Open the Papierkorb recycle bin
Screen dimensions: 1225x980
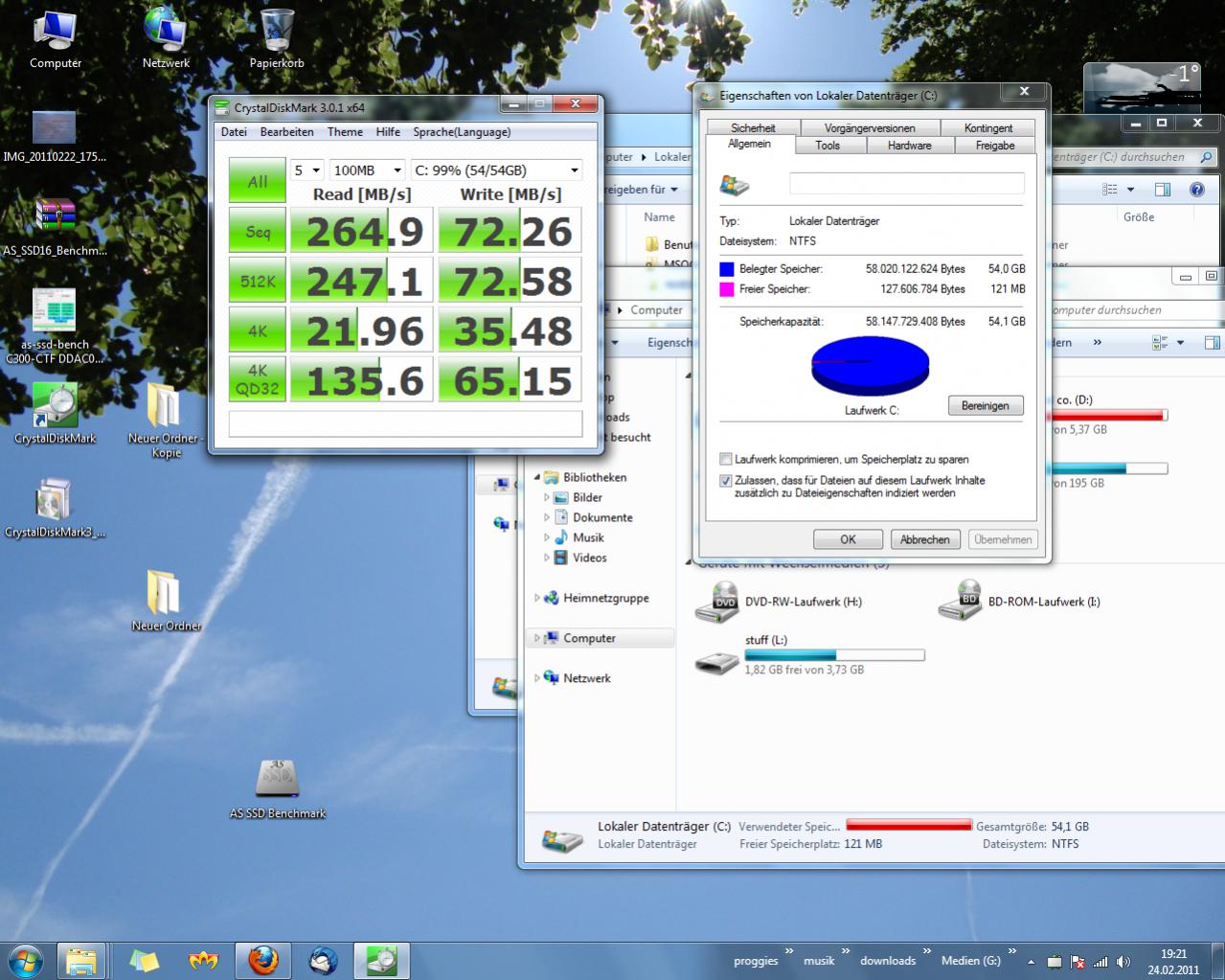(277, 38)
